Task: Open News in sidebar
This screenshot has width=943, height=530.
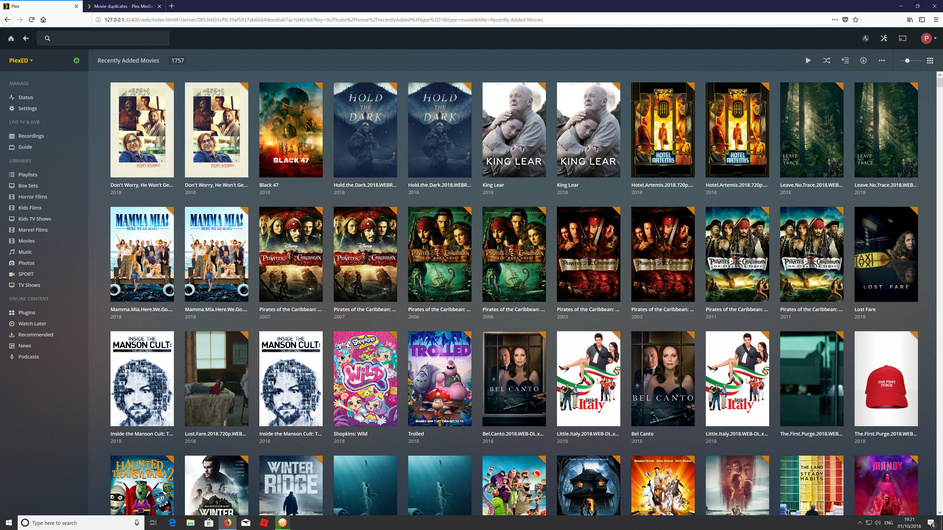Action: point(24,346)
